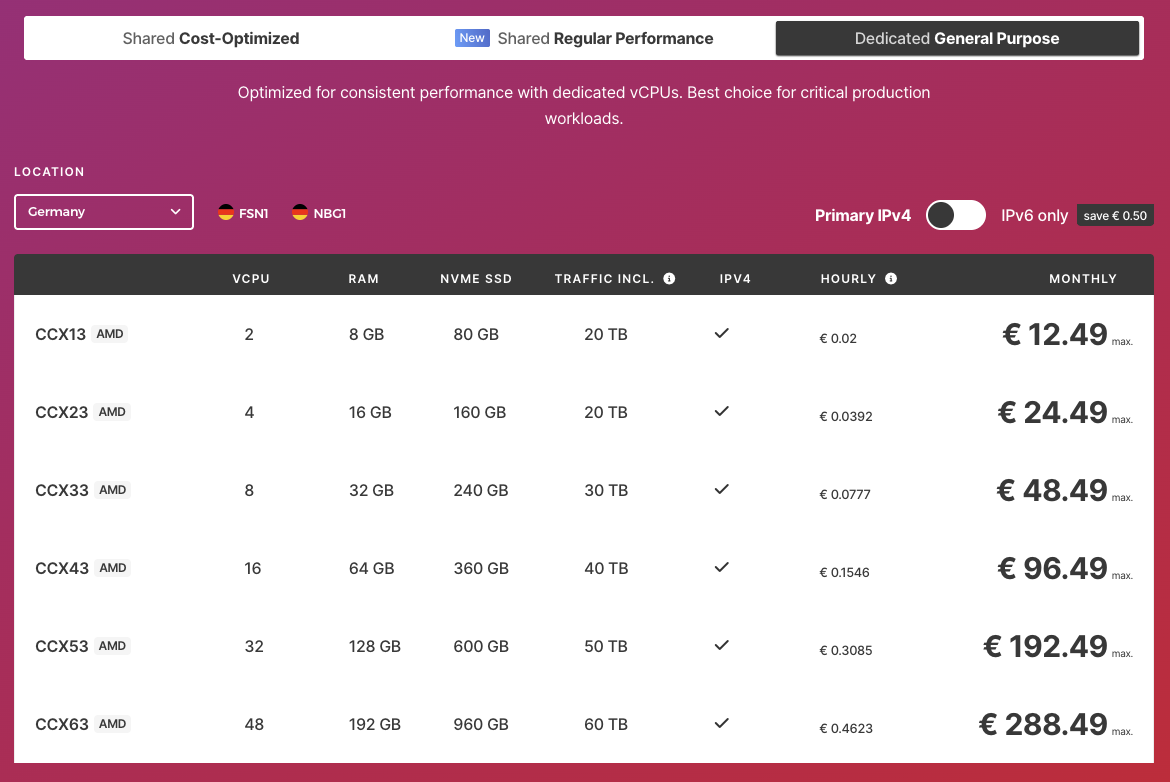Click info icon beside Hourly header

pos(891,279)
